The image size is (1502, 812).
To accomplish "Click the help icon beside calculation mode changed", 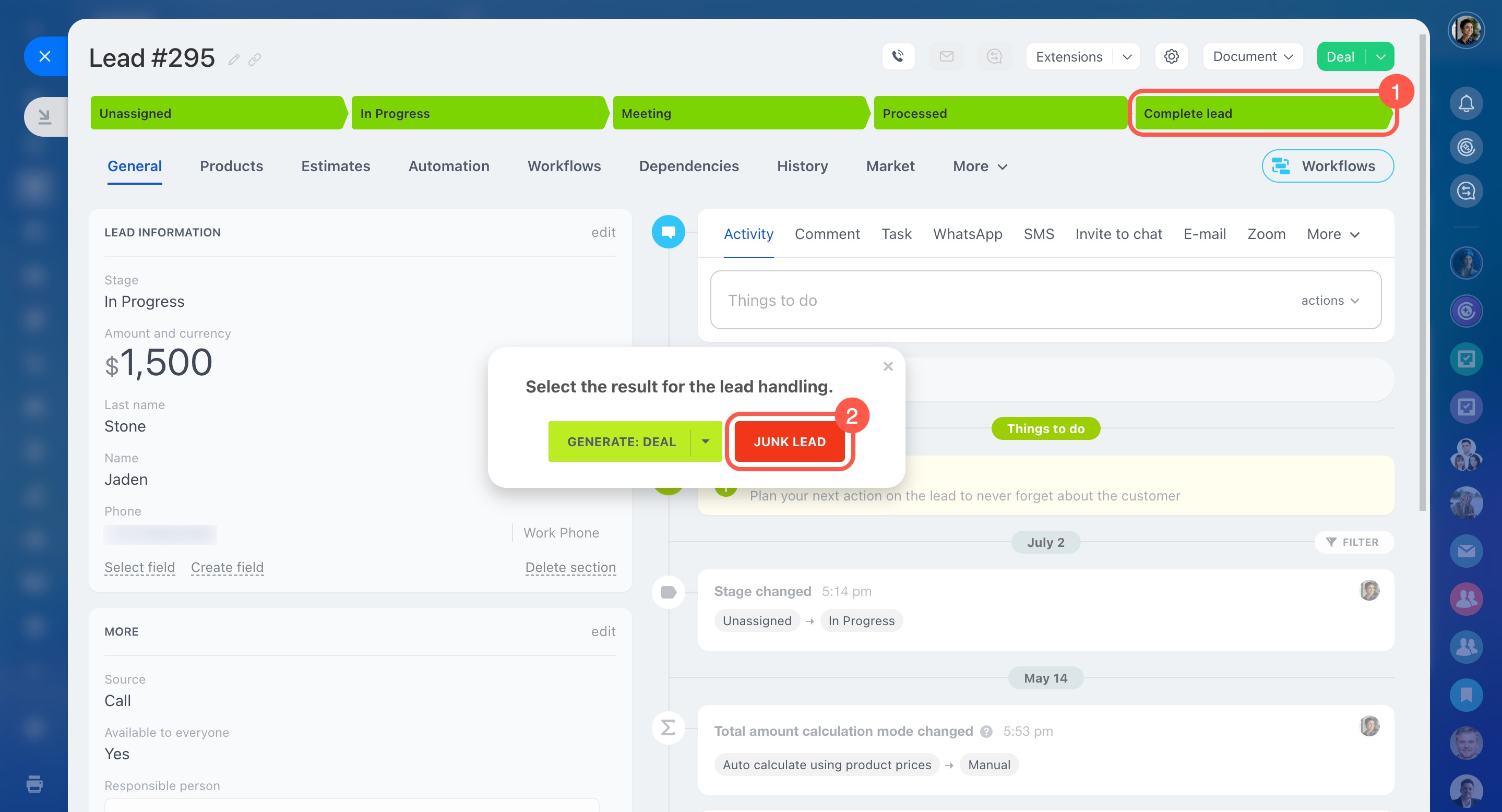I will pos(986,732).
